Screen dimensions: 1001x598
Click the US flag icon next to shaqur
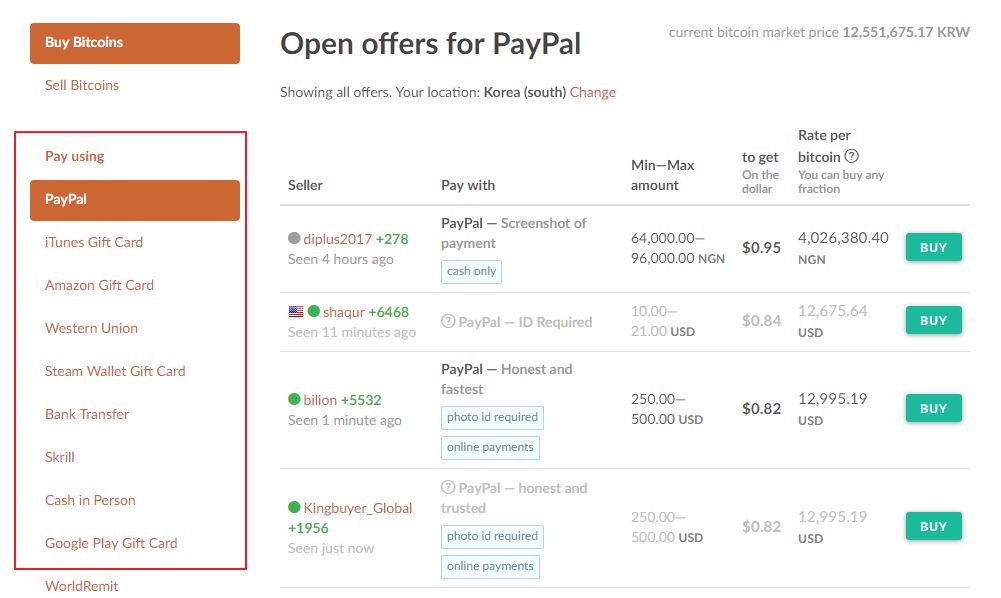[x=296, y=311]
